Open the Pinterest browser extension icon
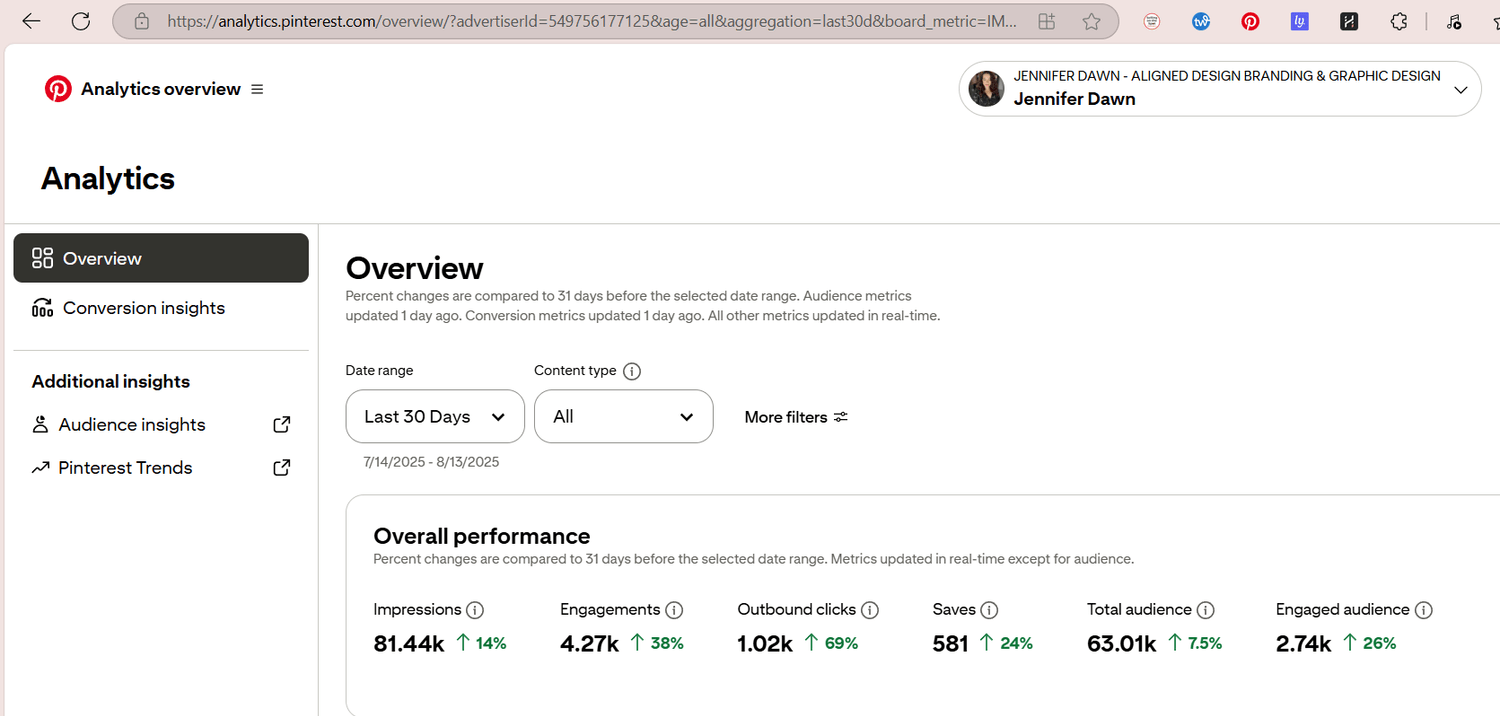This screenshot has height=716, width=1500. coord(1250,21)
